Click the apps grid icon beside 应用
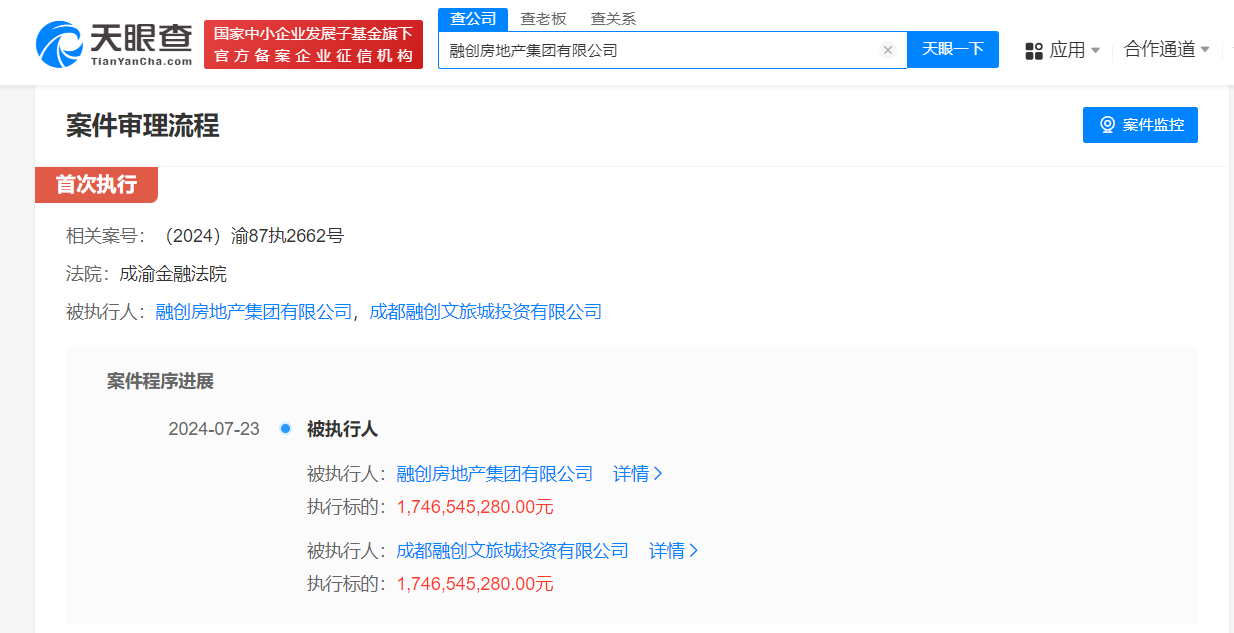This screenshot has width=1234, height=633. coord(1033,50)
